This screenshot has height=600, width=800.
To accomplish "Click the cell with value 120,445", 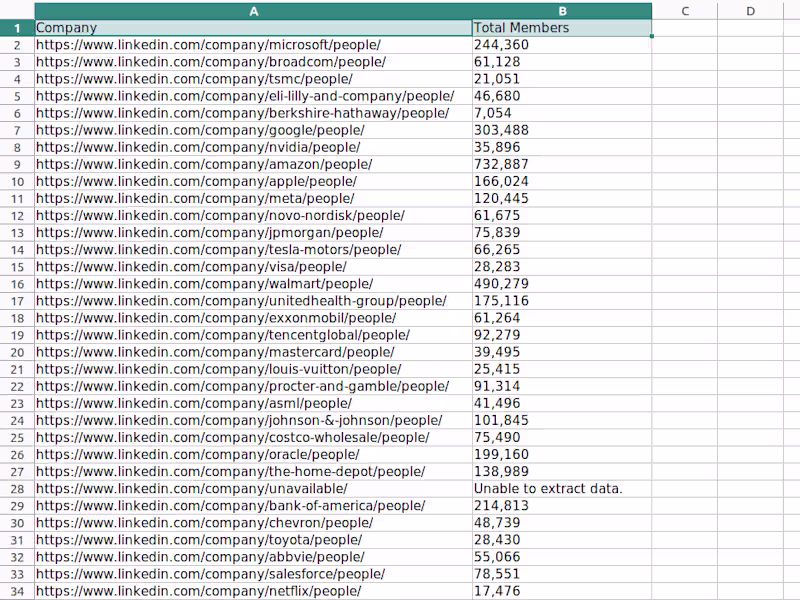I will coord(562,198).
